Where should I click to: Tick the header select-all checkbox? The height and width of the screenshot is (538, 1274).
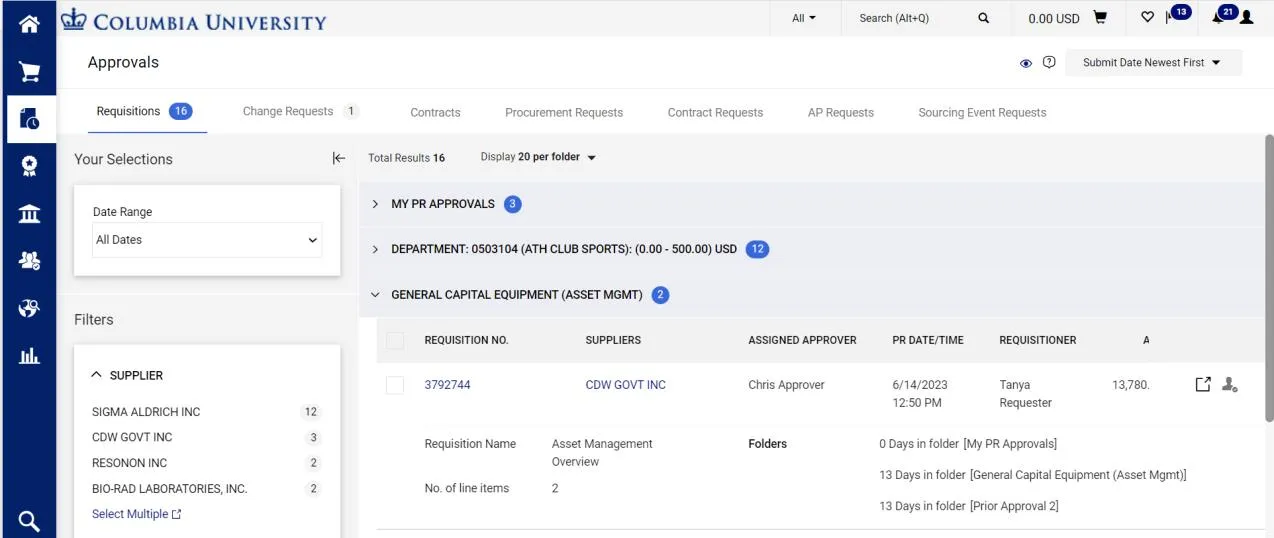click(395, 340)
